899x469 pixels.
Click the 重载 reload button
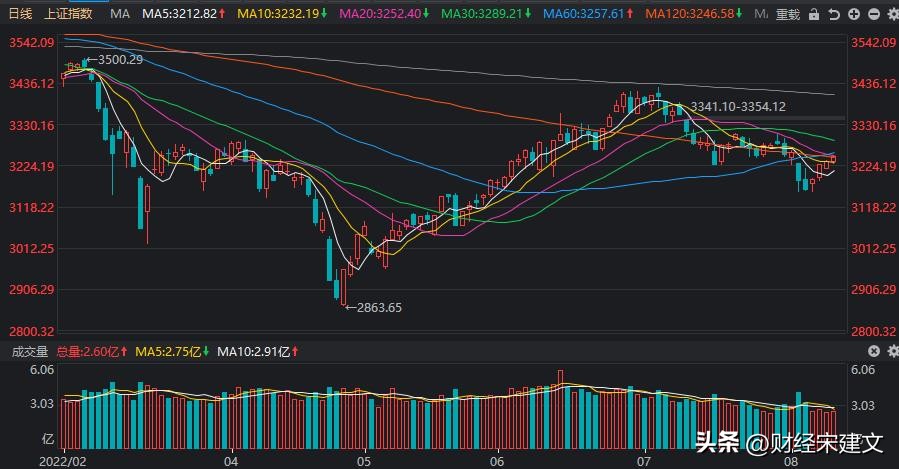click(x=788, y=14)
